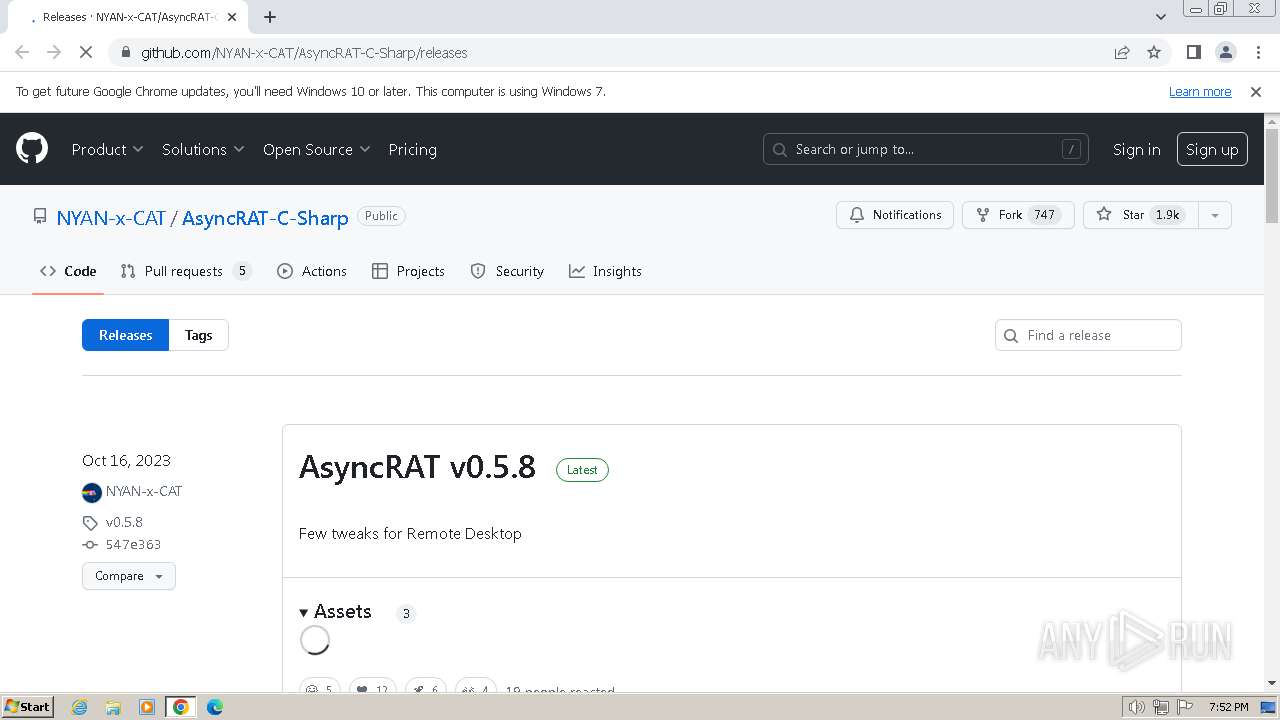
Task: Collapse the Assets section
Action: pos(335,612)
